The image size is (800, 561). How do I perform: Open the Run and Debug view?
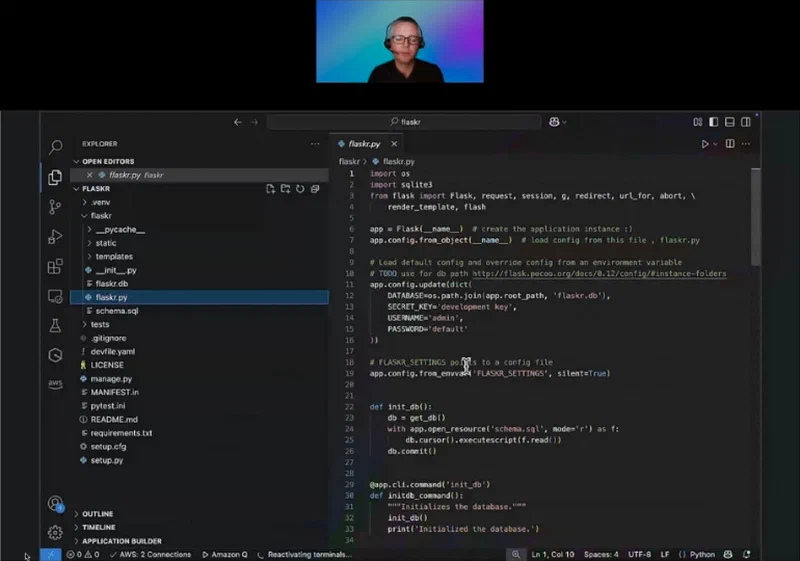[55, 237]
